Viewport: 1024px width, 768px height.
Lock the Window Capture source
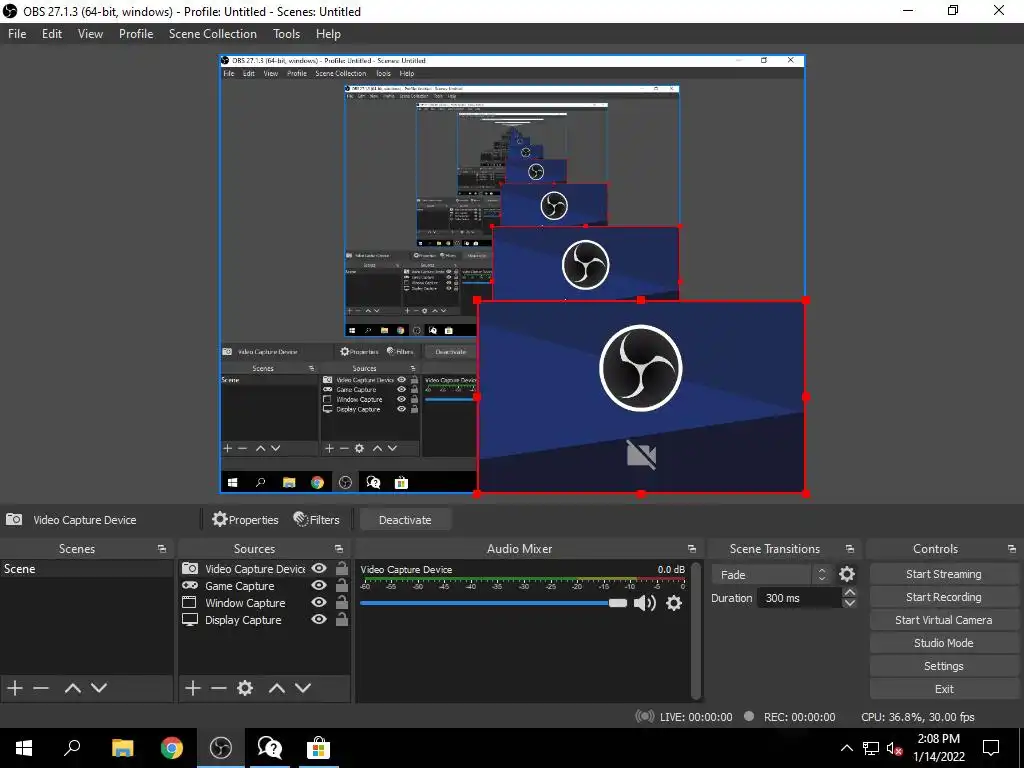[x=342, y=602]
